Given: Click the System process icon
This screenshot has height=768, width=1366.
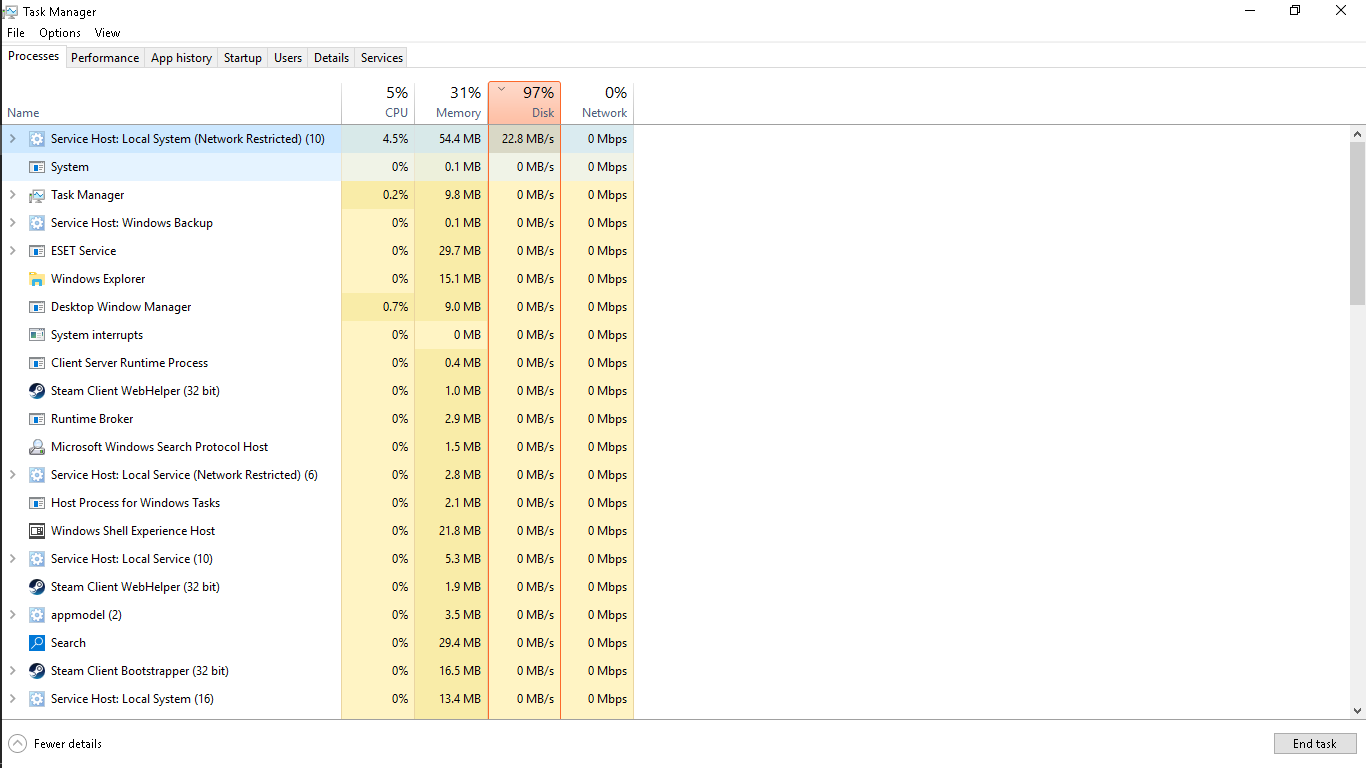Looking at the screenshot, I should (x=37, y=167).
